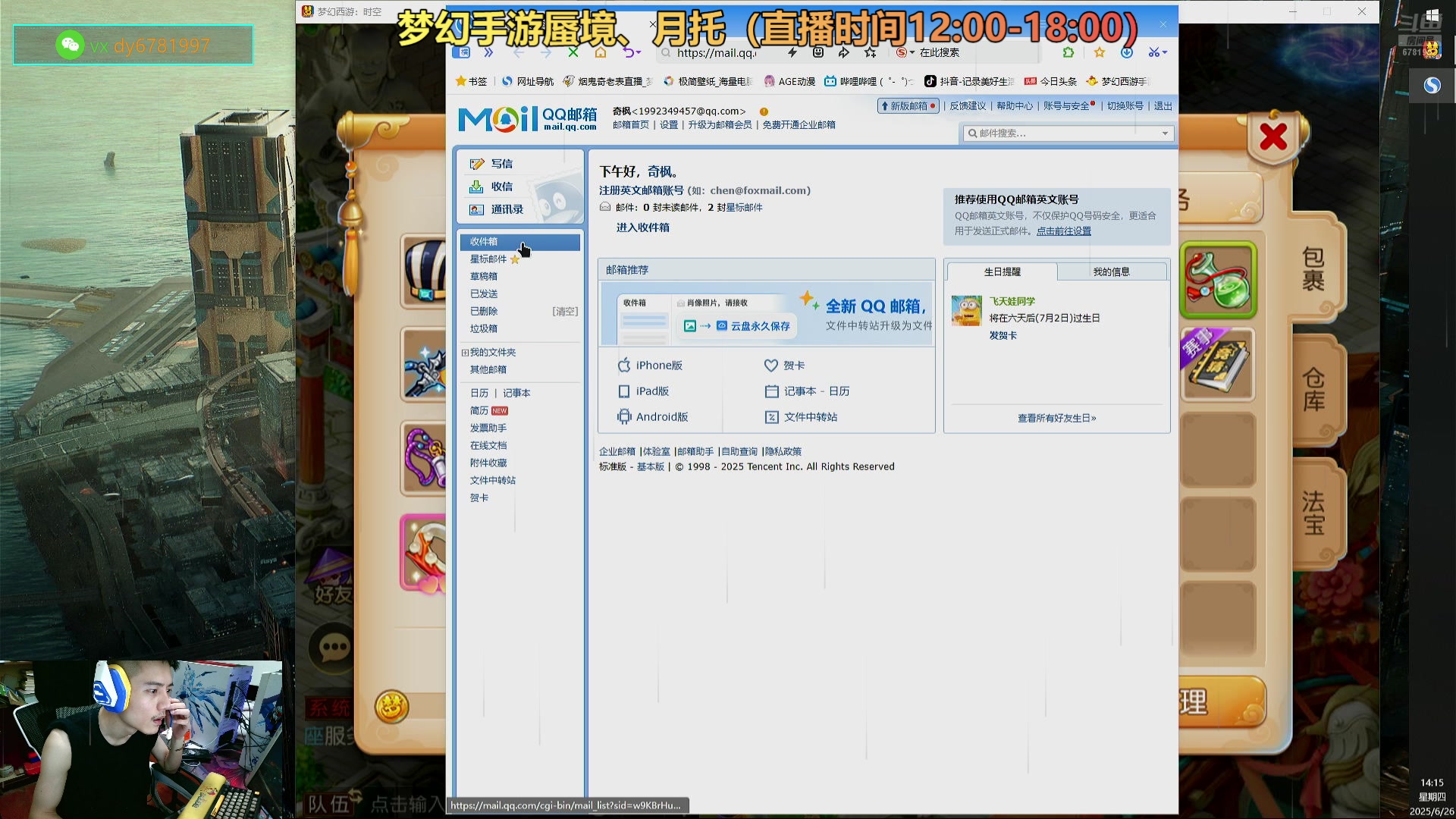Viewport: 1456px width, 819px height.
Task: Select 已删除 deleted folder
Action: (x=484, y=312)
